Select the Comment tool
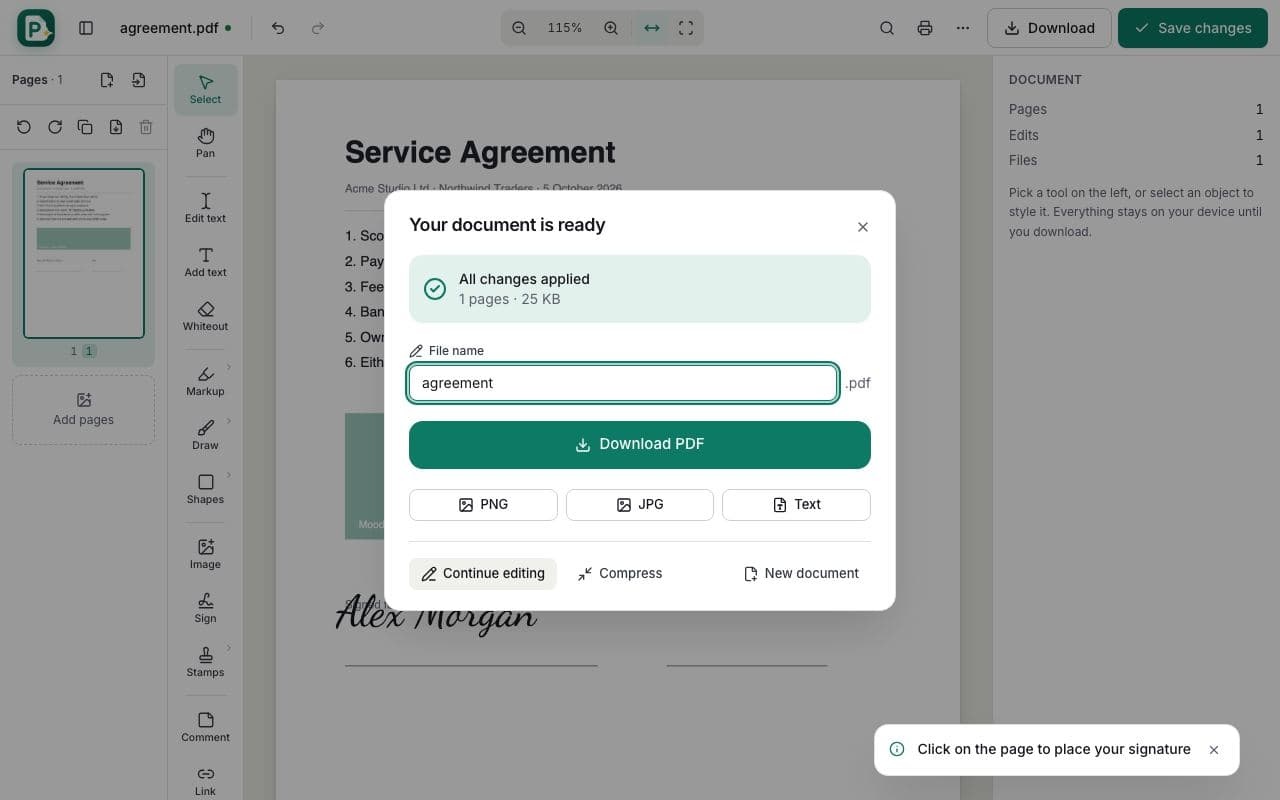Image resolution: width=1280 pixels, height=800 pixels. [x=205, y=726]
